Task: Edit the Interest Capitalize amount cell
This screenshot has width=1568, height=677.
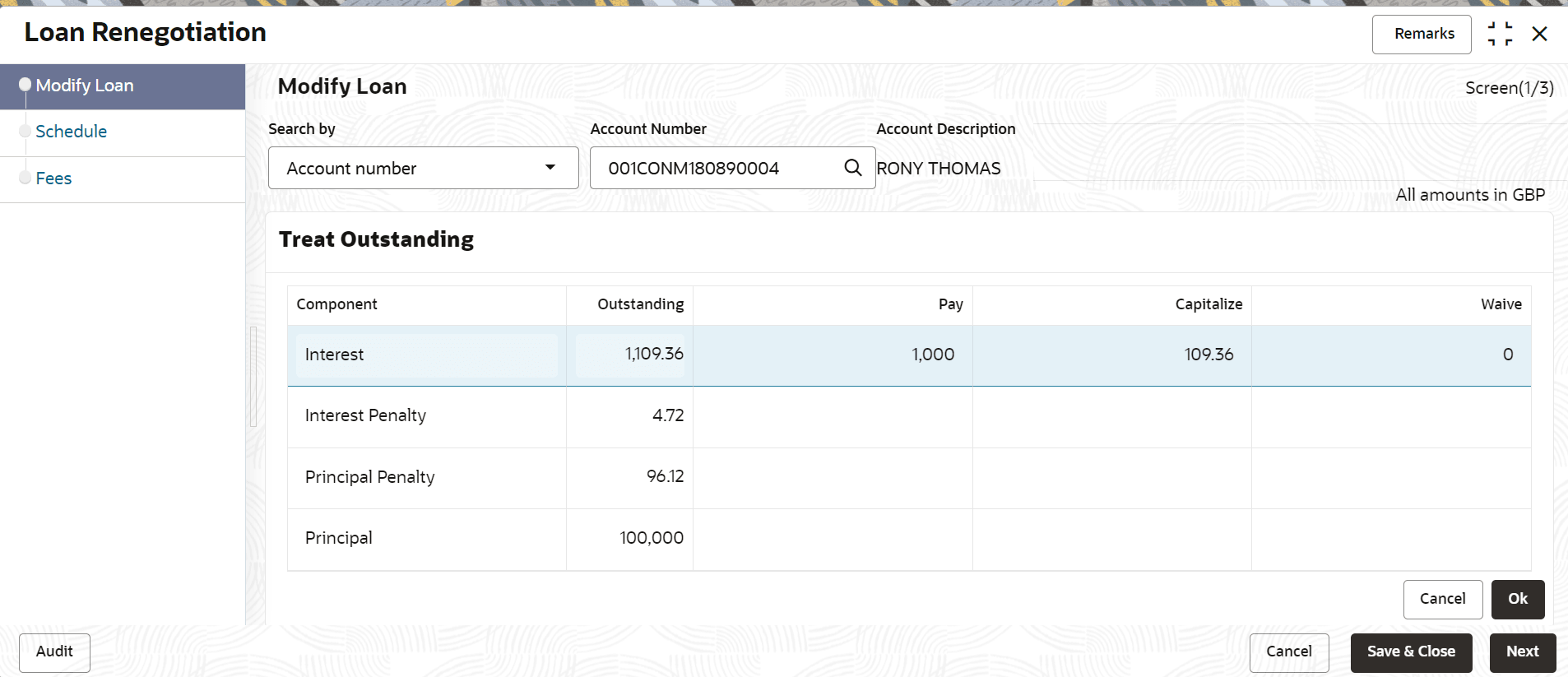Action: [1112, 355]
